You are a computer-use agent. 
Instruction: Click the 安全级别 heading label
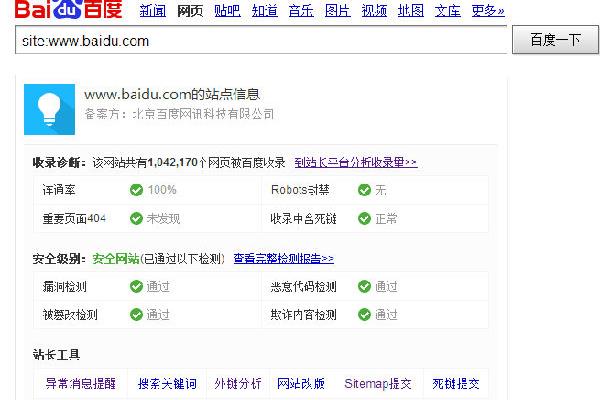(x=59, y=258)
